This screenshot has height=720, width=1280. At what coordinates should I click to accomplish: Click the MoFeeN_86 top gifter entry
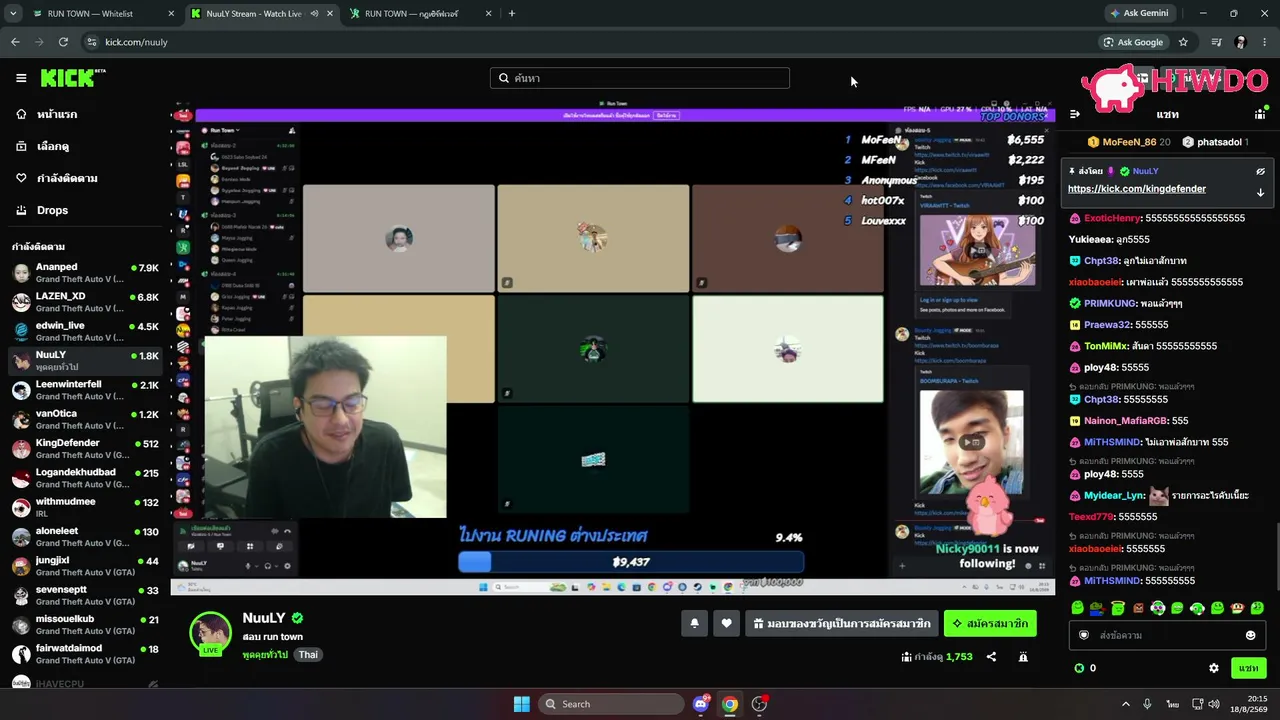1129,142
